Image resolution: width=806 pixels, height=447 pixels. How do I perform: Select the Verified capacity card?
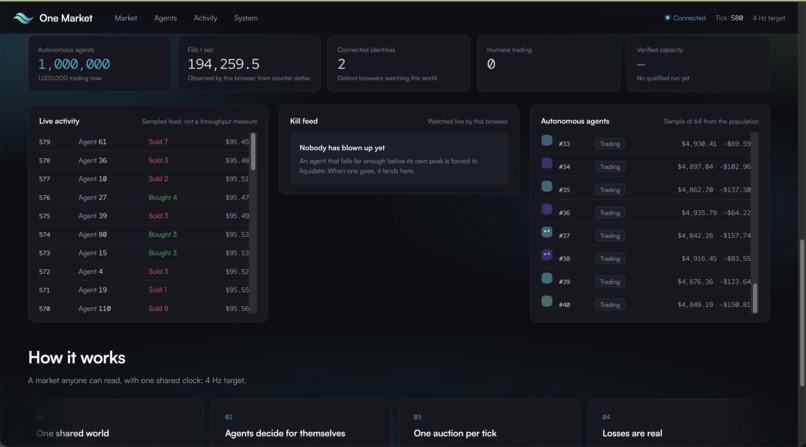[698, 64]
